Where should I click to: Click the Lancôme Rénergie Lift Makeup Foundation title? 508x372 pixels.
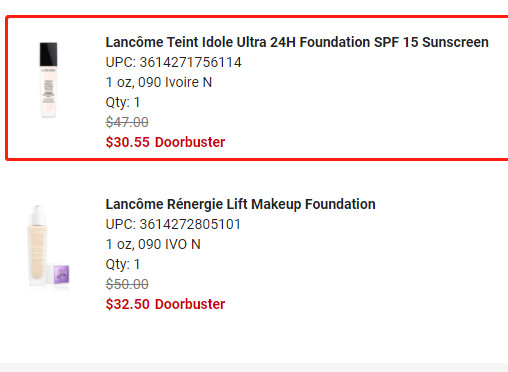point(240,204)
